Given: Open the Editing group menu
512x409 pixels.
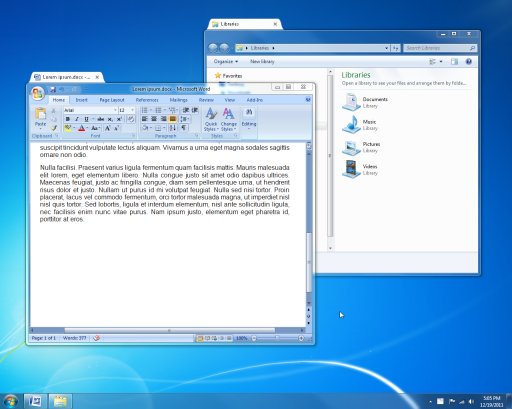Looking at the screenshot, I should tap(249, 118).
